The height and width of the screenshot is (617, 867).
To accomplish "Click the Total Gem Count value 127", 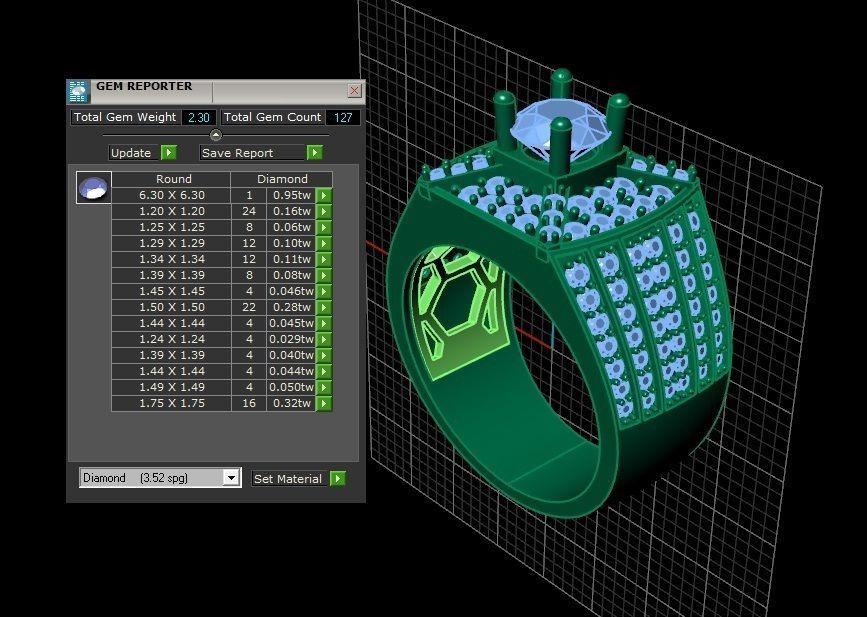I will tap(343, 117).
